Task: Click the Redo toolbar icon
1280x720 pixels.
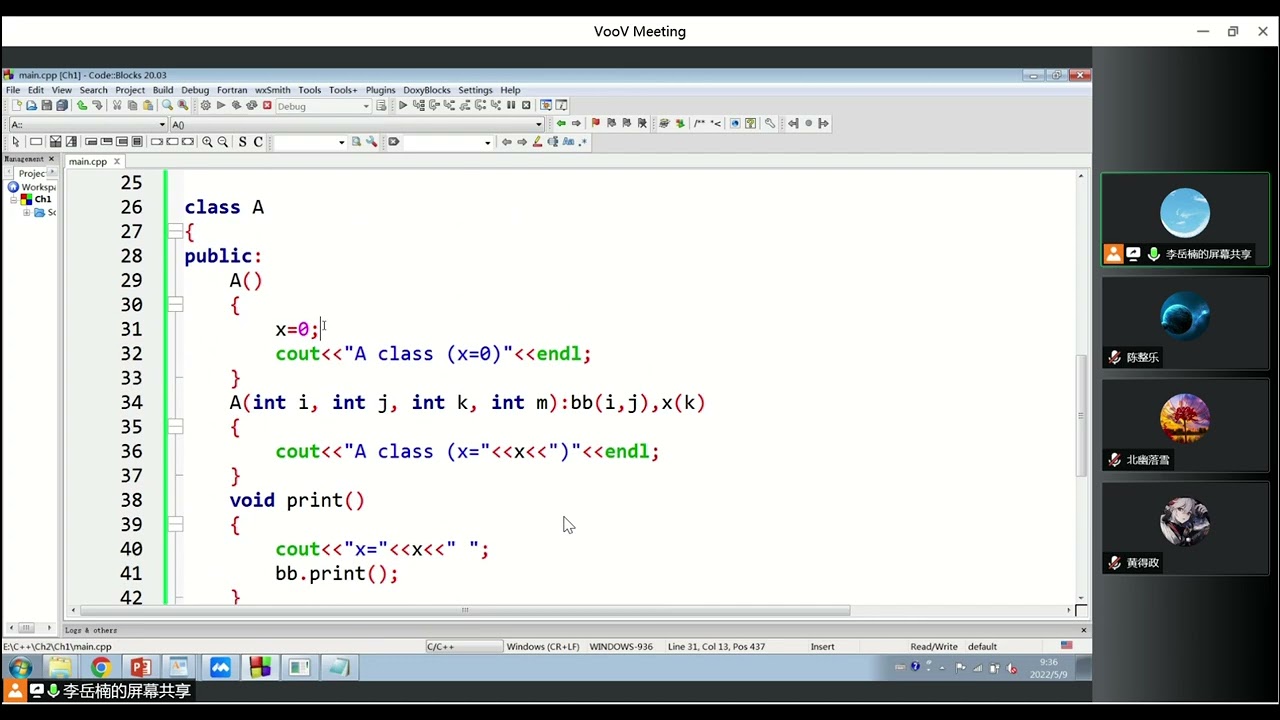Action: pyautogui.click(x=97, y=105)
